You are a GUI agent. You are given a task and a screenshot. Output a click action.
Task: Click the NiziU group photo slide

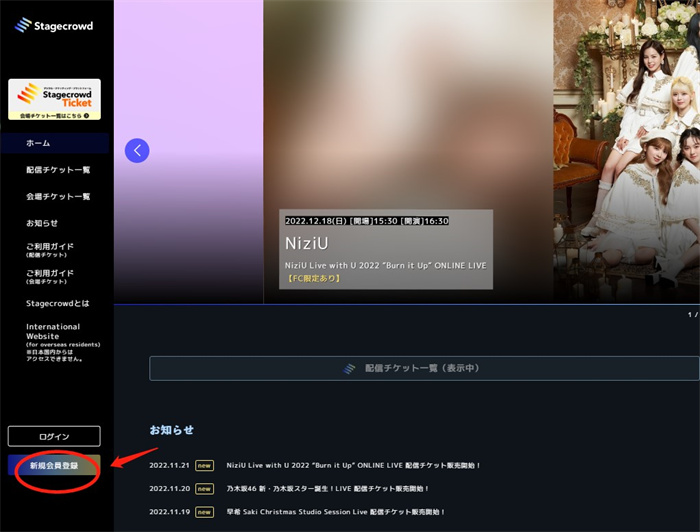(626, 152)
